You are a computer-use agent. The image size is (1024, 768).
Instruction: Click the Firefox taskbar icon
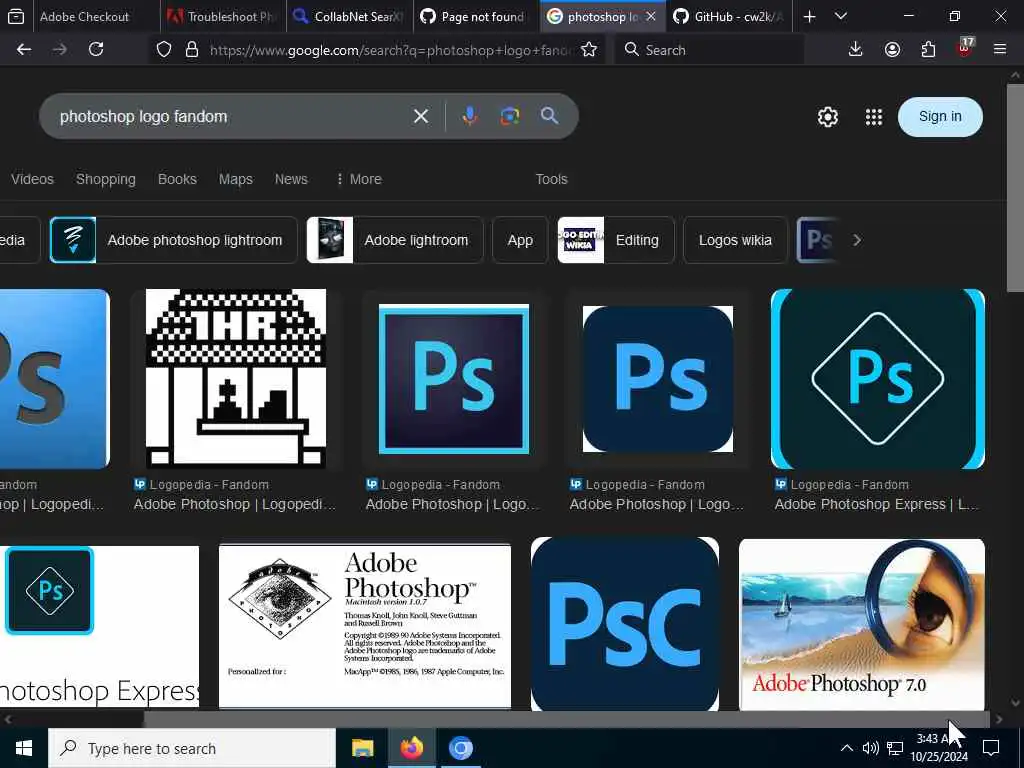click(411, 748)
